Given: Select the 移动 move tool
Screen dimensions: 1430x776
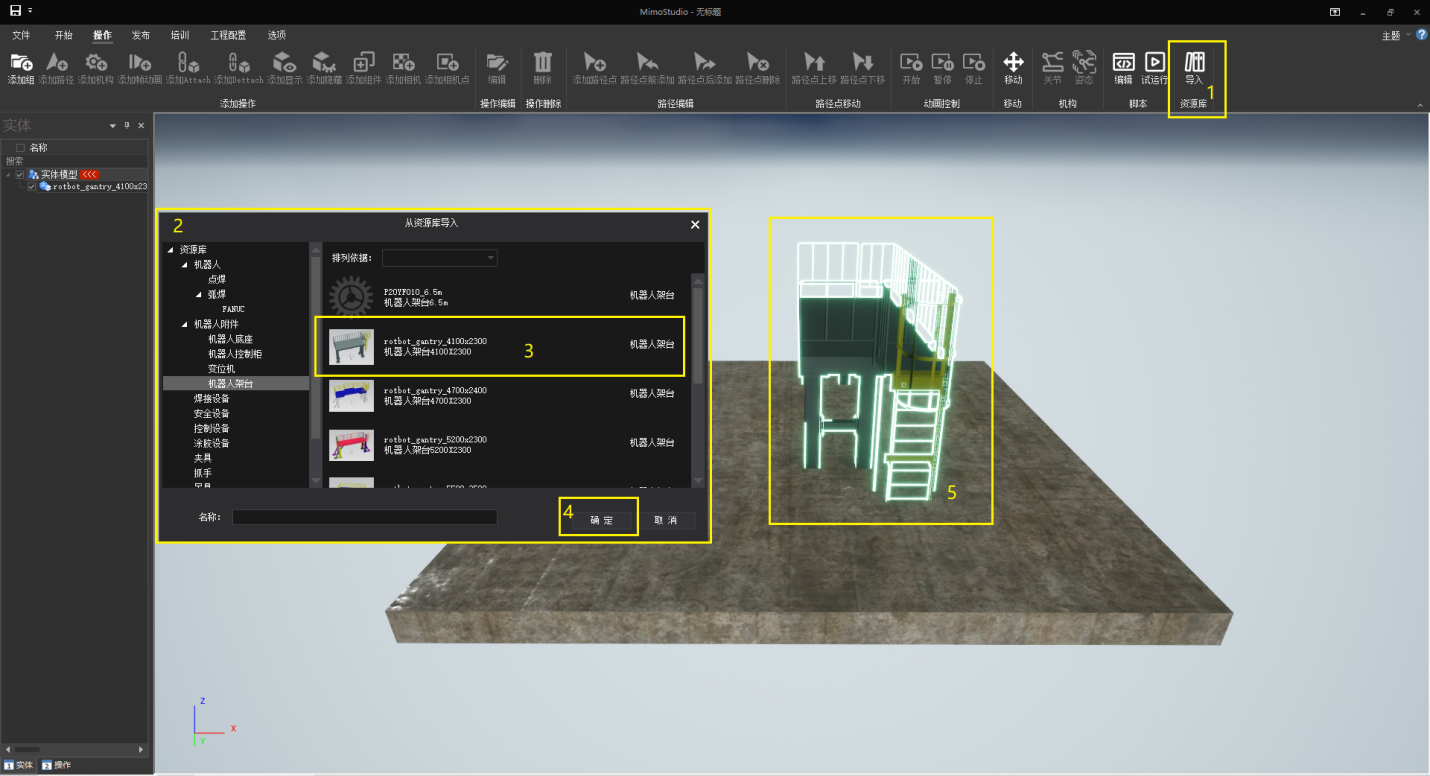Looking at the screenshot, I should 1013,62.
